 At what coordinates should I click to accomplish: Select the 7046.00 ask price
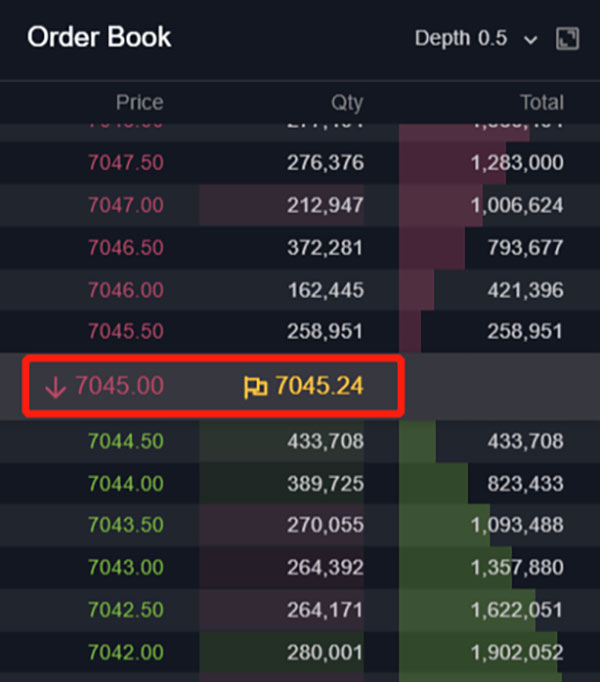[125, 289]
